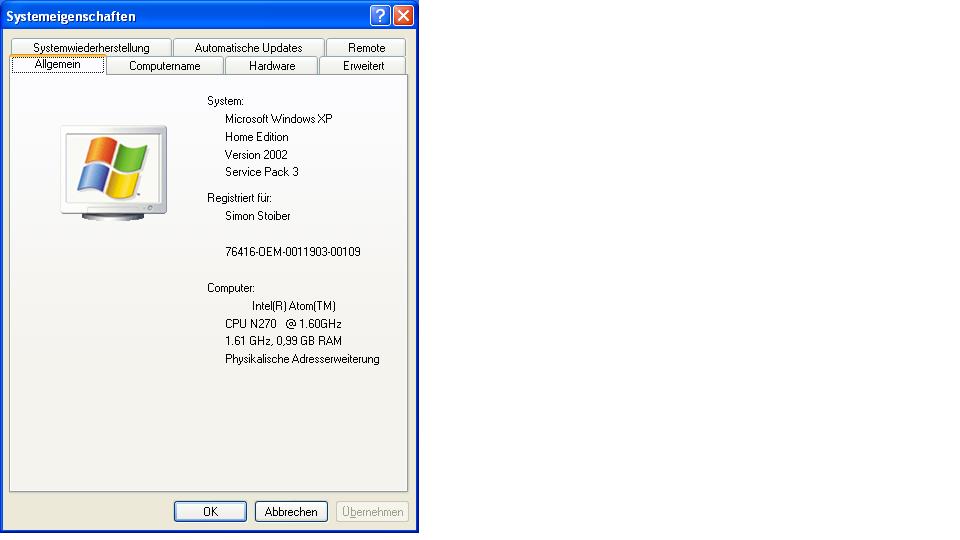
Task: Click the Intel(R) Atom(TM) text
Action: (294, 306)
